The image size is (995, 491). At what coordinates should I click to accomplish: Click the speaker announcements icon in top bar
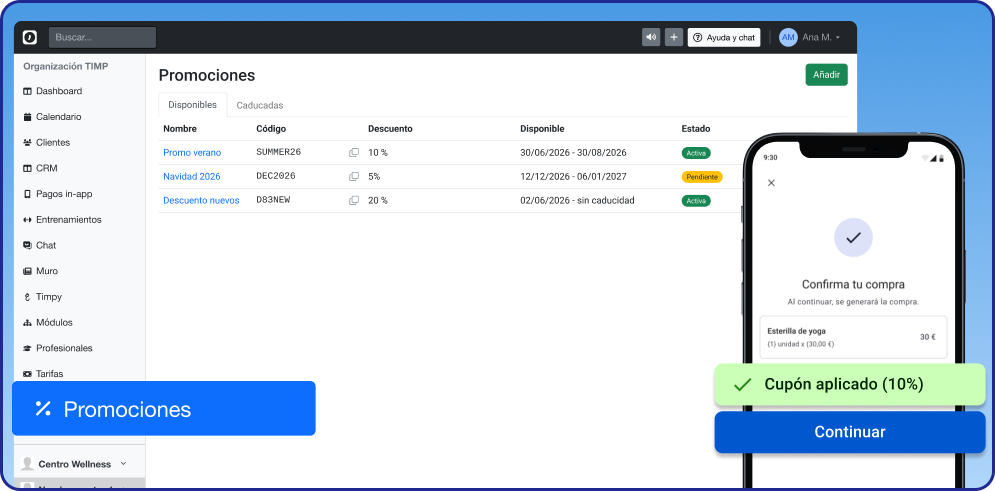click(651, 37)
